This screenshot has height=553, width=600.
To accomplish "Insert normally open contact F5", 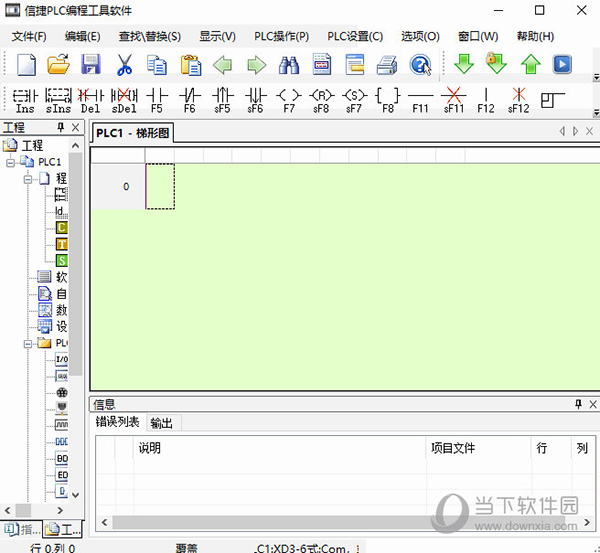I will [157, 101].
